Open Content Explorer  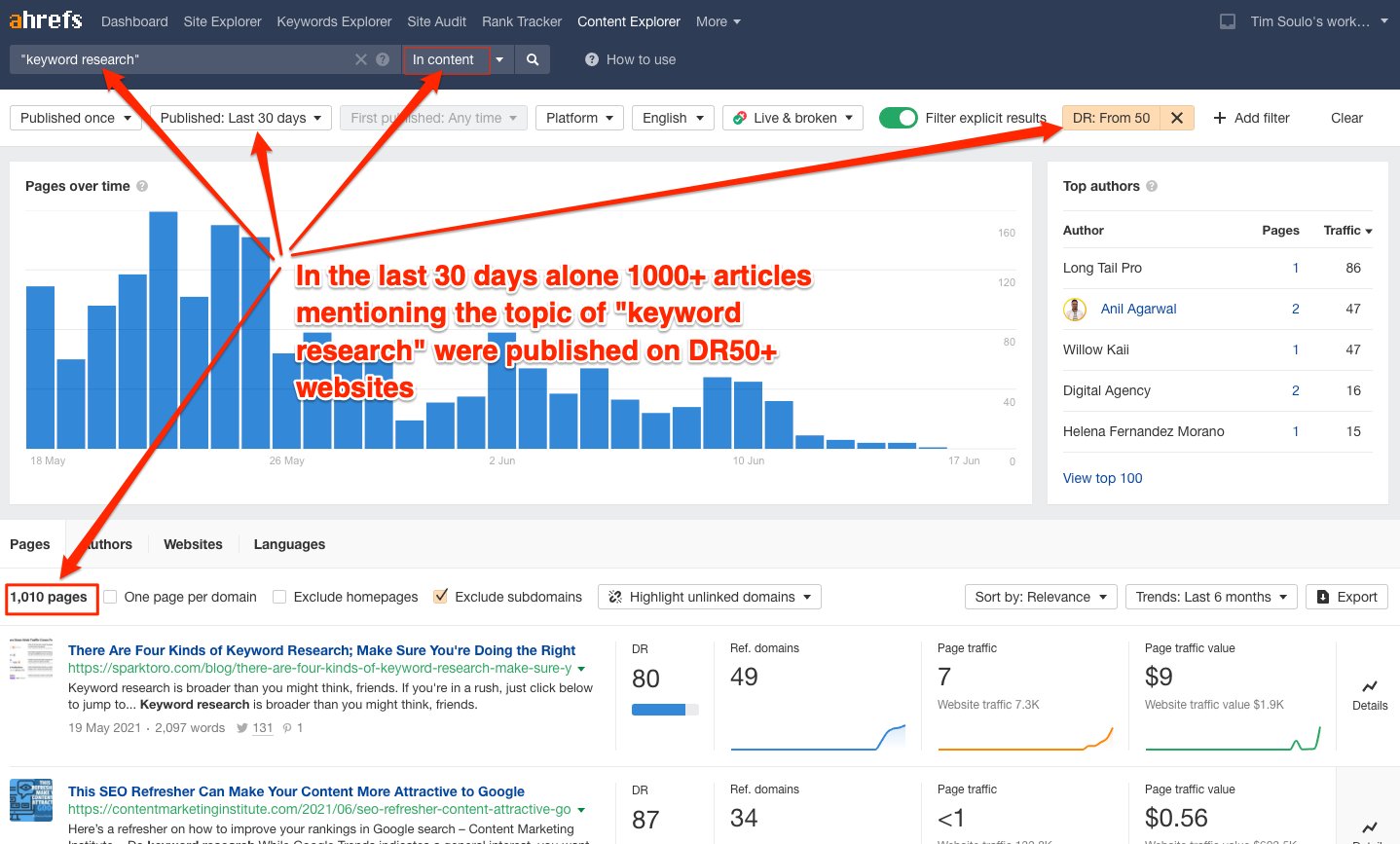point(629,21)
